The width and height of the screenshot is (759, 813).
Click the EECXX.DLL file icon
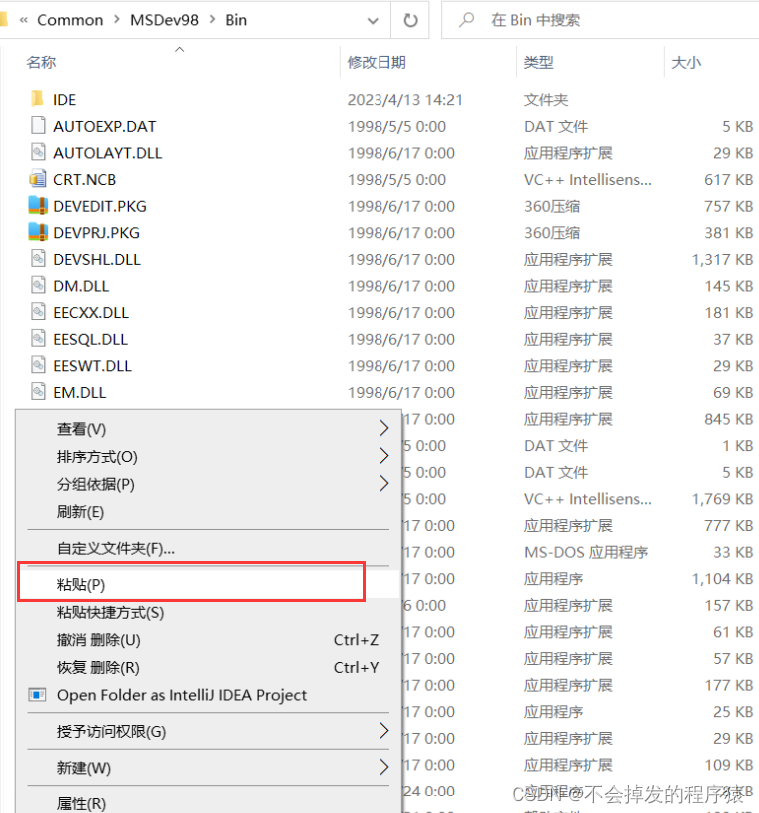point(38,312)
